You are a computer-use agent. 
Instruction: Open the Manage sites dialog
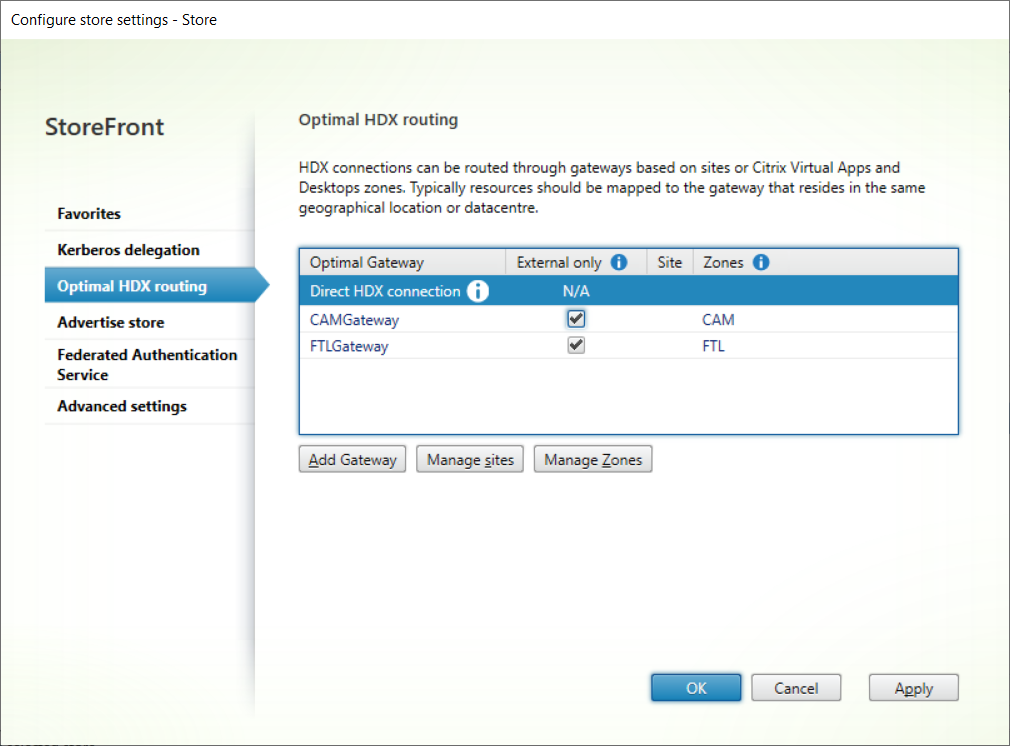[x=470, y=460]
